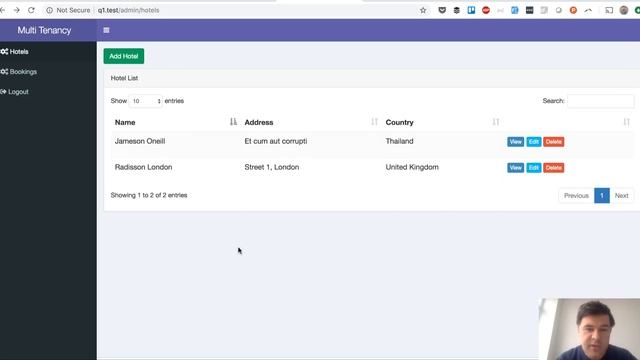Select Logout in the sidebar
The image size is (640, 360).
tap(15, 92)
